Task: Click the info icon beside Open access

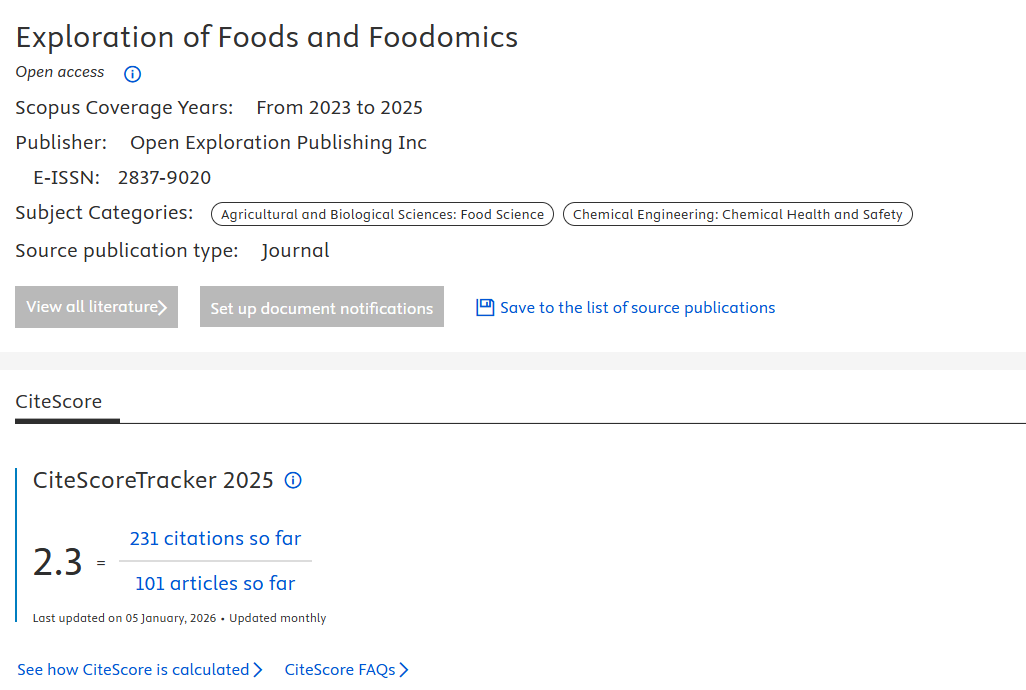Action: [x=132, y=74]
